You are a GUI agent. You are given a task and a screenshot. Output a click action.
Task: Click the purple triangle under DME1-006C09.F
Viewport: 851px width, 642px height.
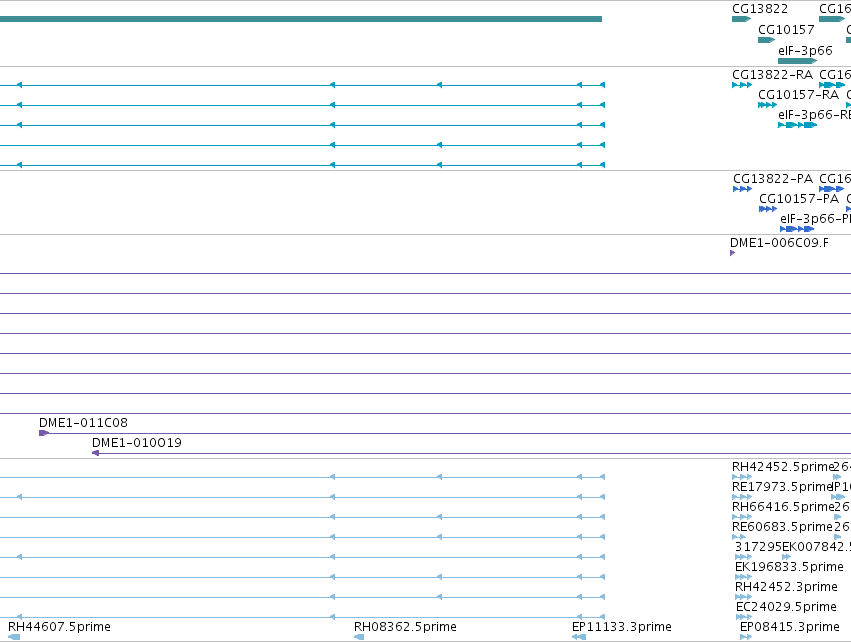[x=733, y=253]
